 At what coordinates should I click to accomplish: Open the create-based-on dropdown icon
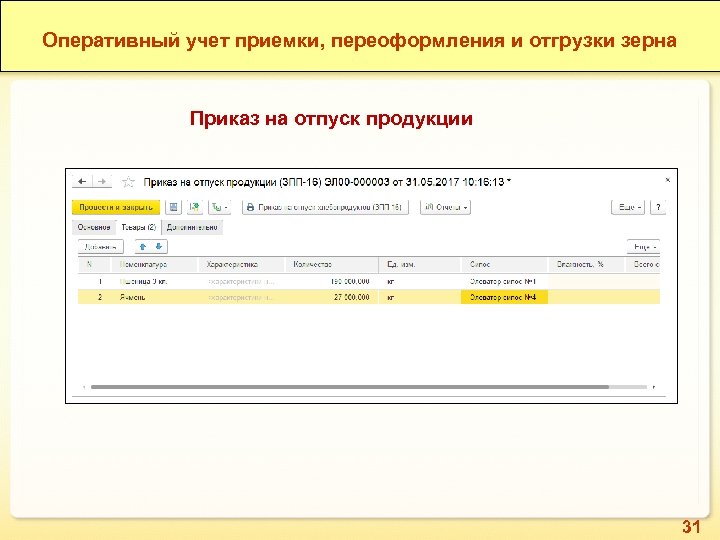[x=219, y=207]
